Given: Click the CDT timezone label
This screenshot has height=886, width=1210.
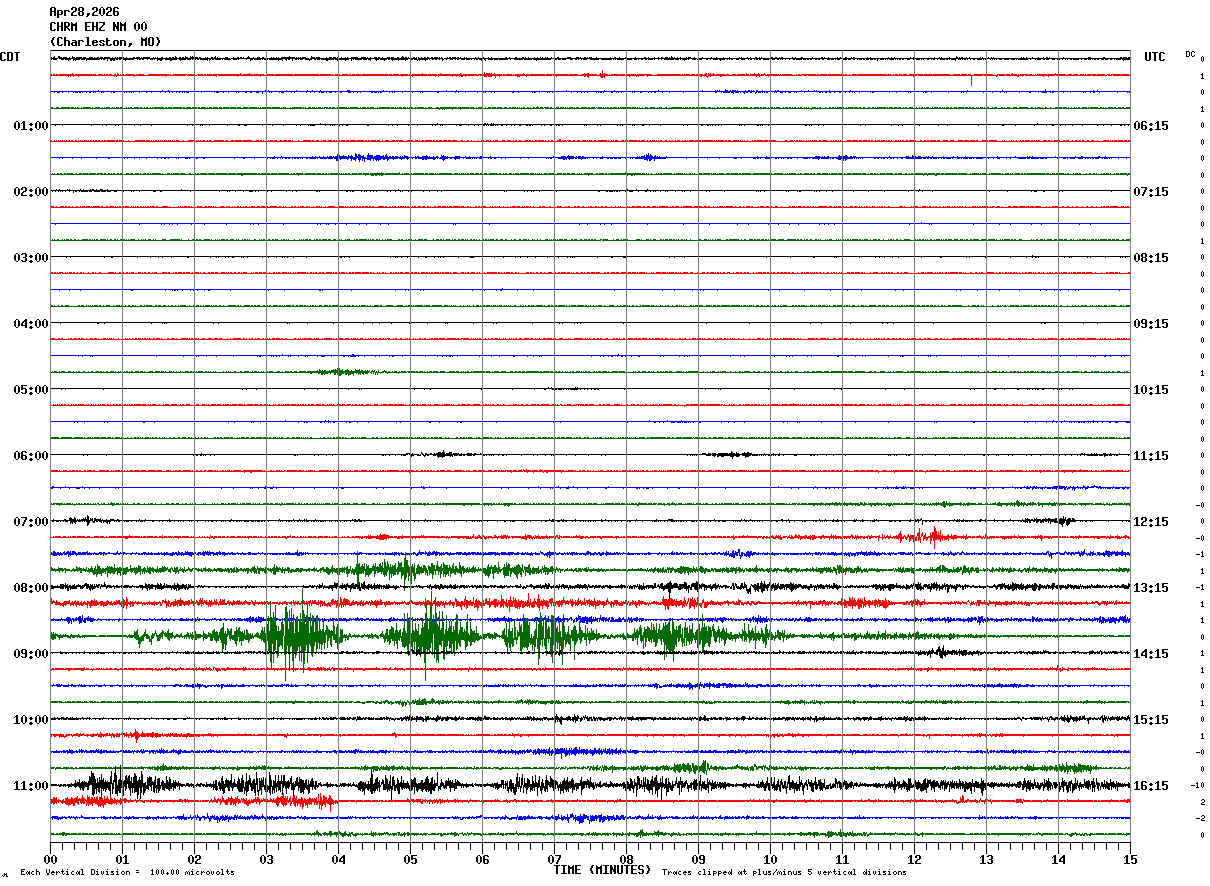Looking at the screenshot, I should pyautogui.click(x=10, y=57).
